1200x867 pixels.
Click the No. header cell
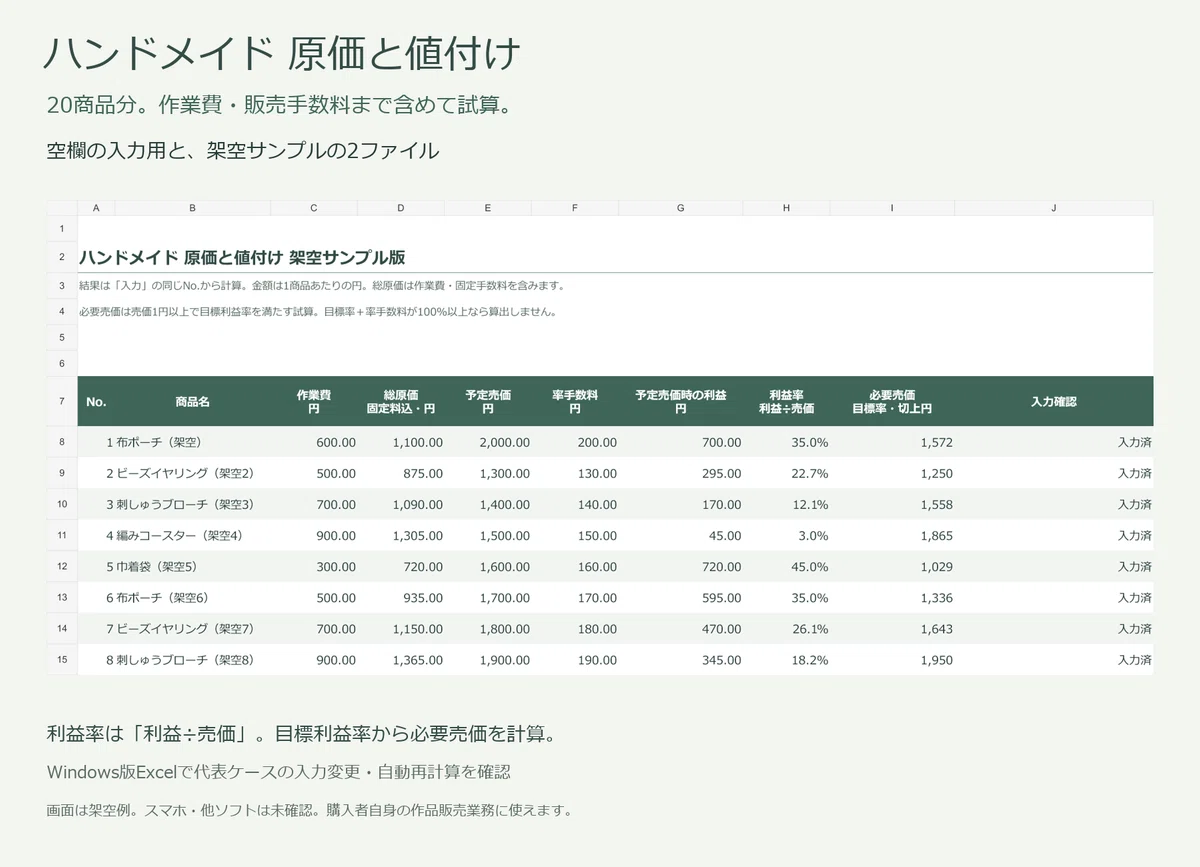click(x=96, y=401)
